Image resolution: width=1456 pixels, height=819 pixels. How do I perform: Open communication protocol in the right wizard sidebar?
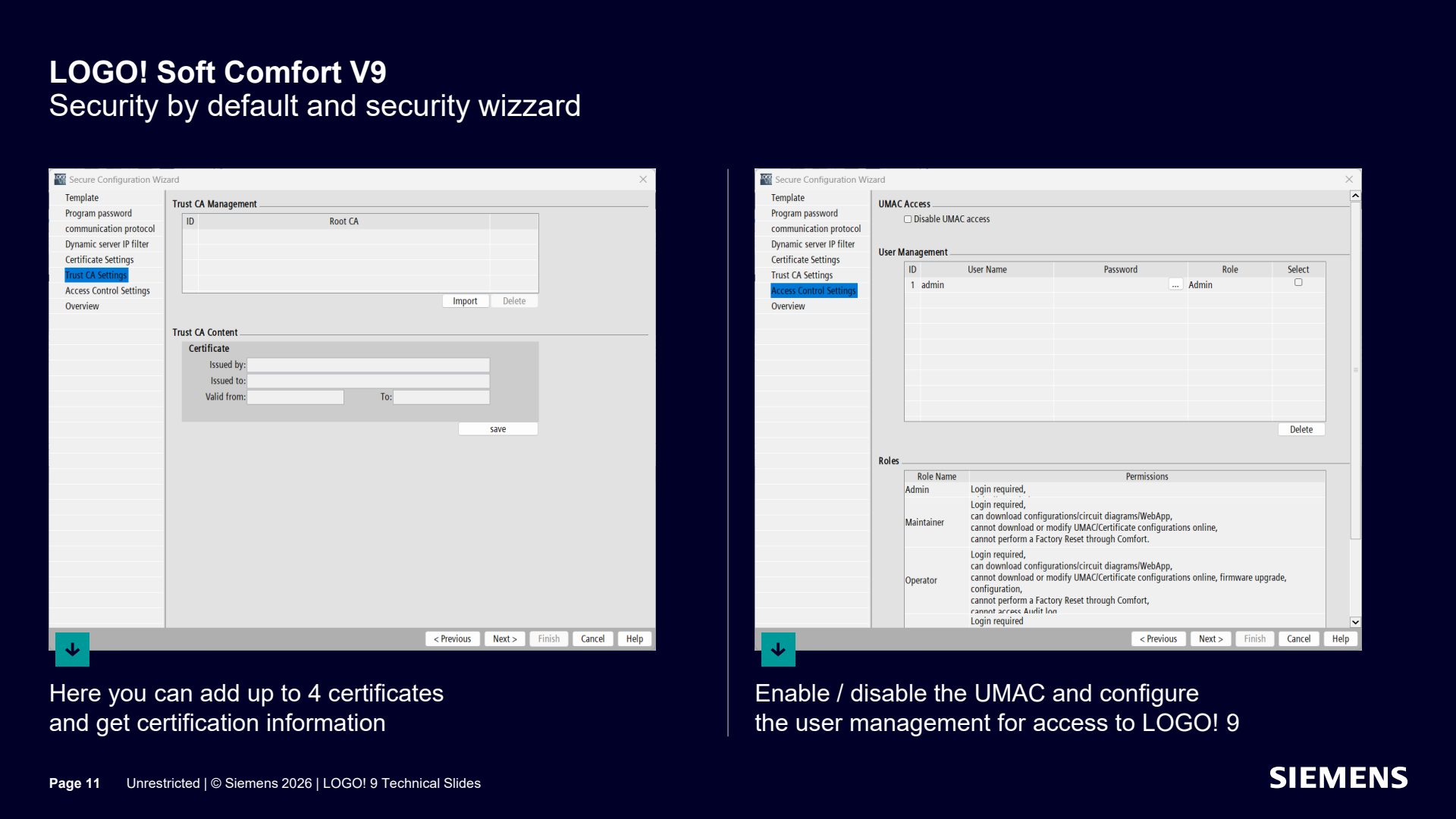click(x=816, y=229)
